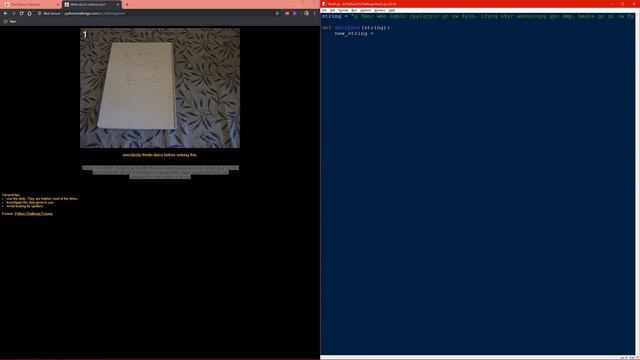640x360 pixels.
Task: Open Options menu in IDLE editor
Action: point(366,10)
